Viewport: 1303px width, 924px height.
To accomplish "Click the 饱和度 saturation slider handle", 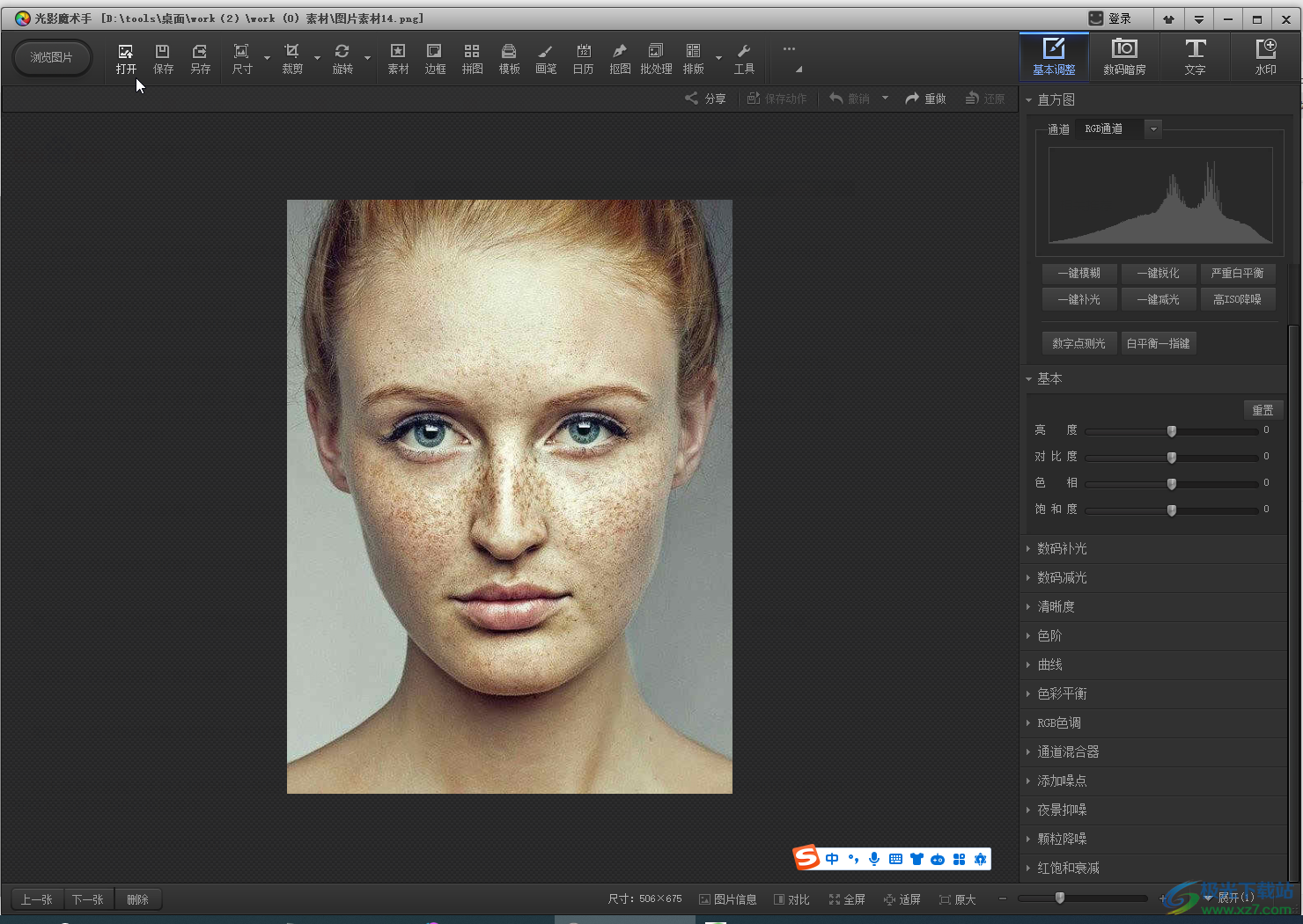I will pyautogui.click(x=1172, y=510).
